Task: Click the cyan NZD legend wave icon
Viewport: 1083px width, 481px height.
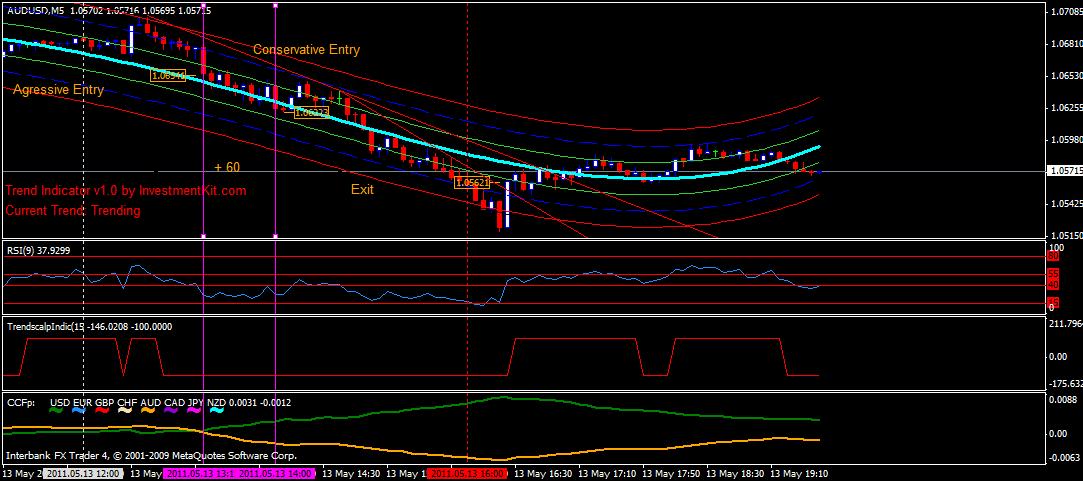Action: [x=216, y=411]
